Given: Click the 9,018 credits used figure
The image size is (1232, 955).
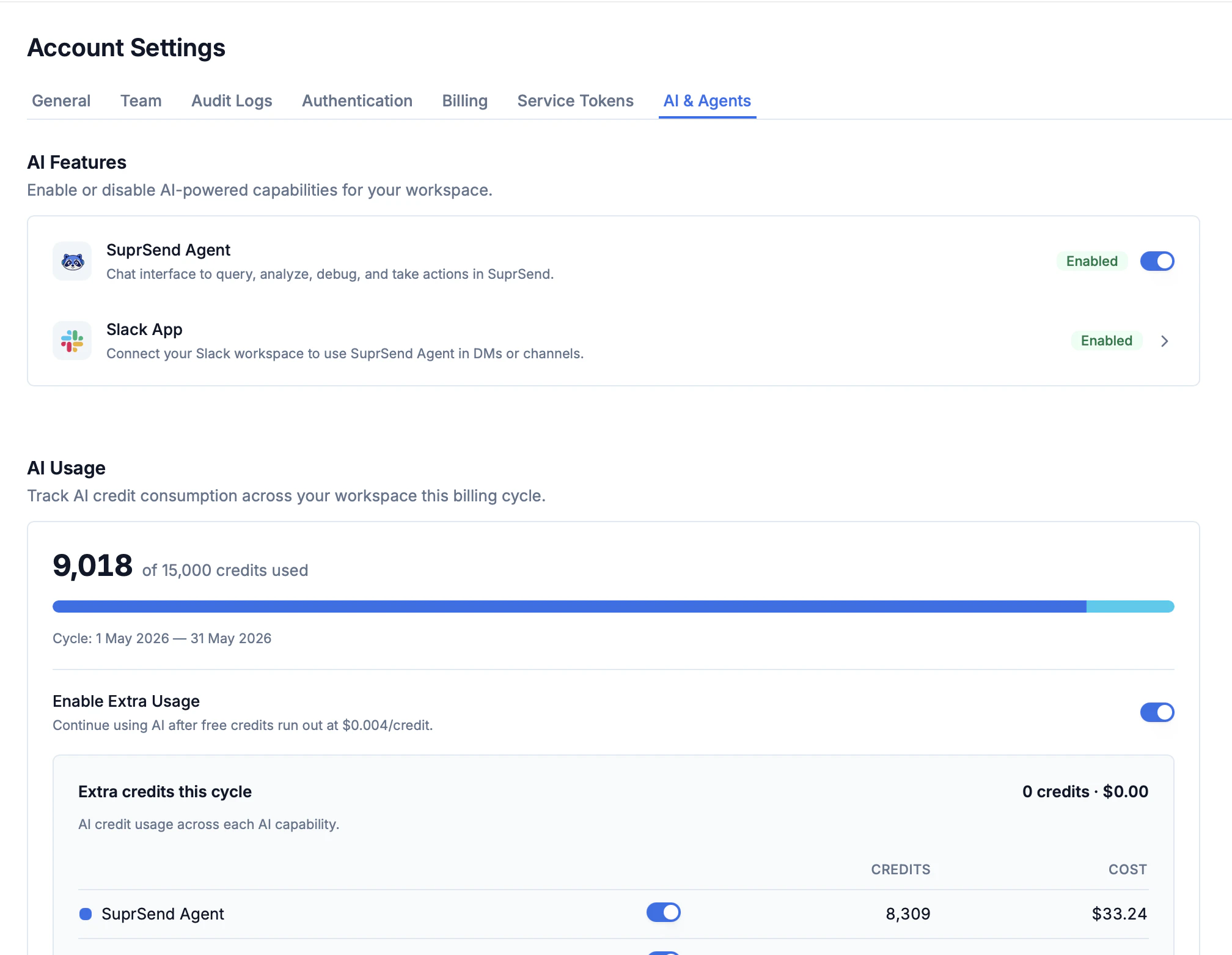Looking at the screenshot, I should click(92, 566).
